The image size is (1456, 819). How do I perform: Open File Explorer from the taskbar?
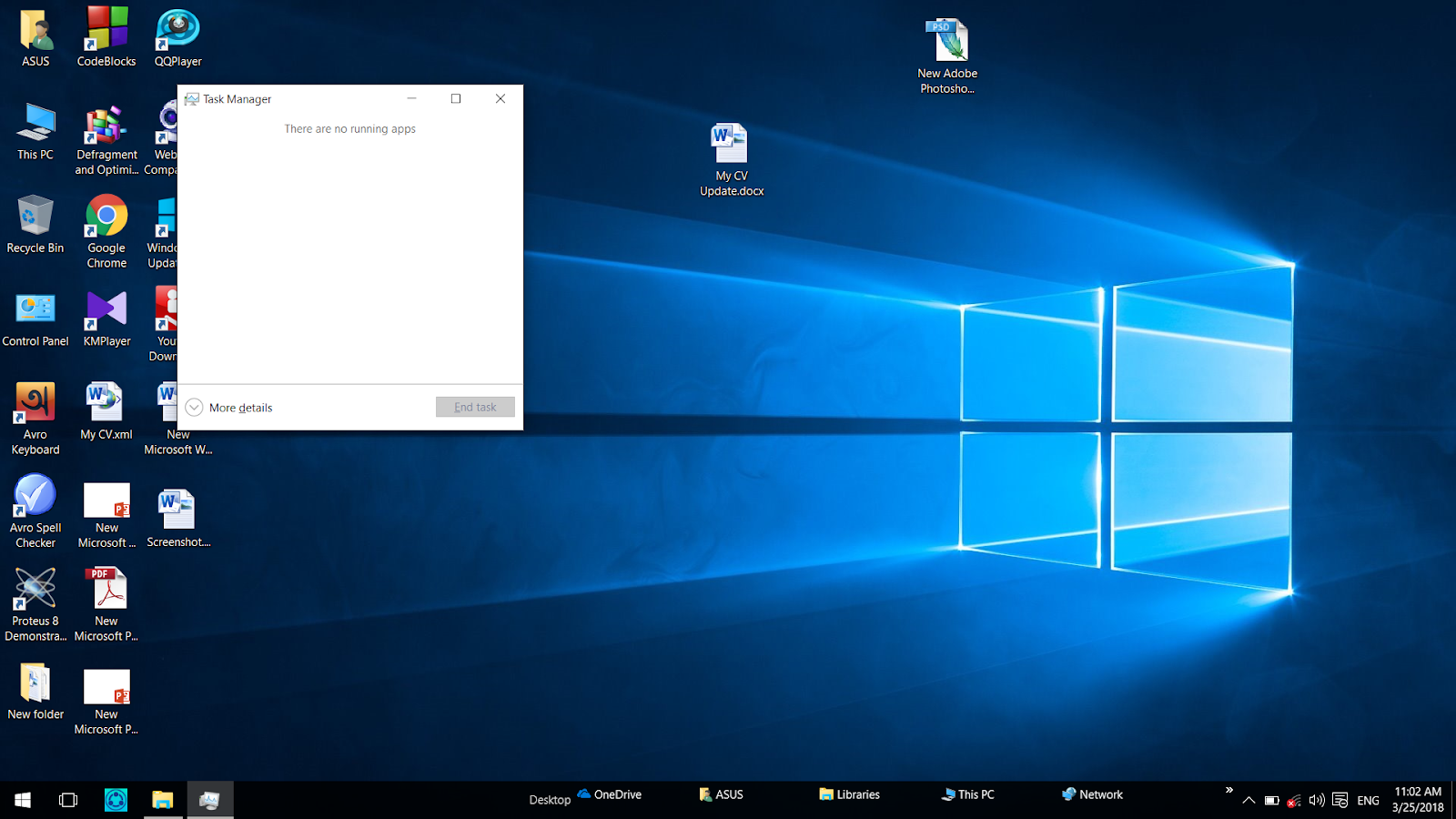[x=163, y=800]
